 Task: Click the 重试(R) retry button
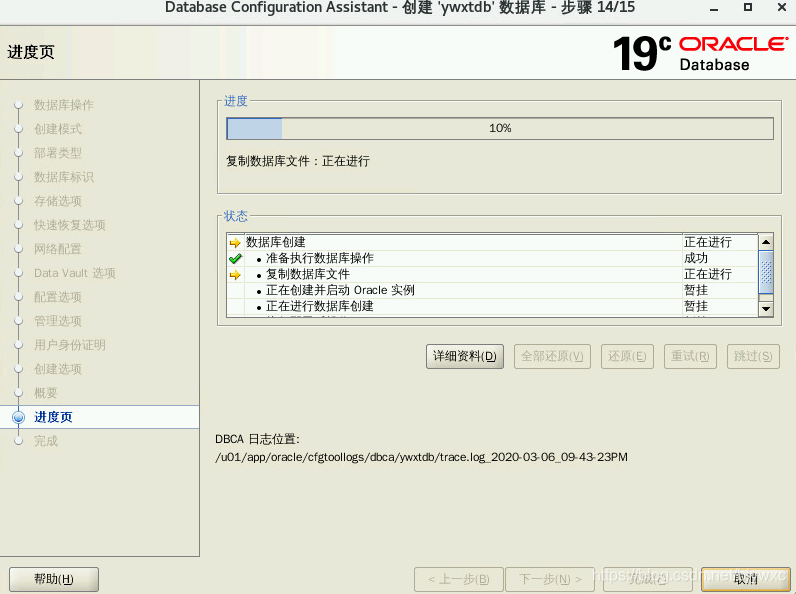pyautogui.click(x=690, y=356)
